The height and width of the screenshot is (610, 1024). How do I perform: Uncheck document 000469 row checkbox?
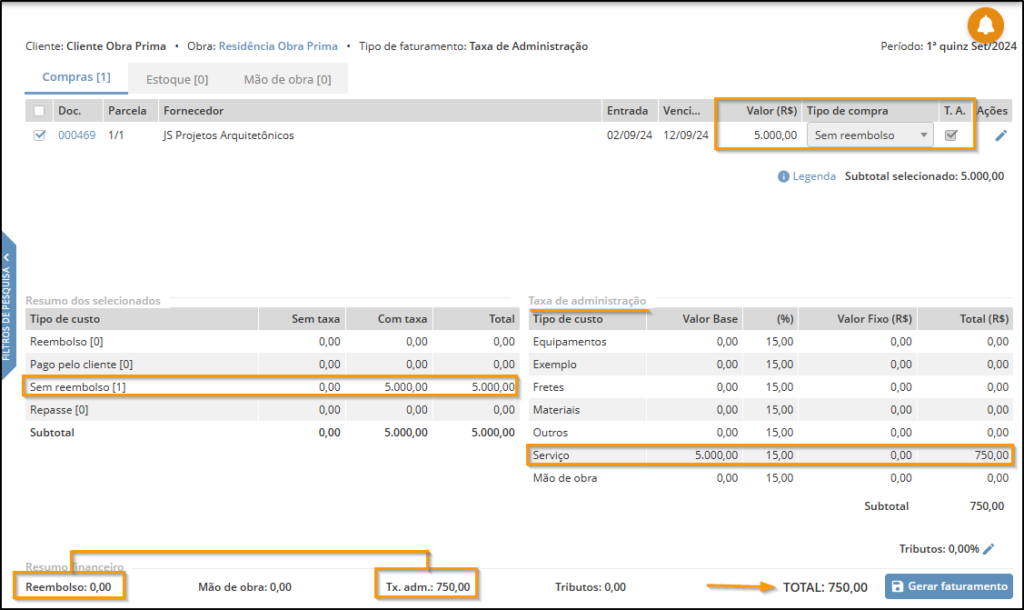39,135
